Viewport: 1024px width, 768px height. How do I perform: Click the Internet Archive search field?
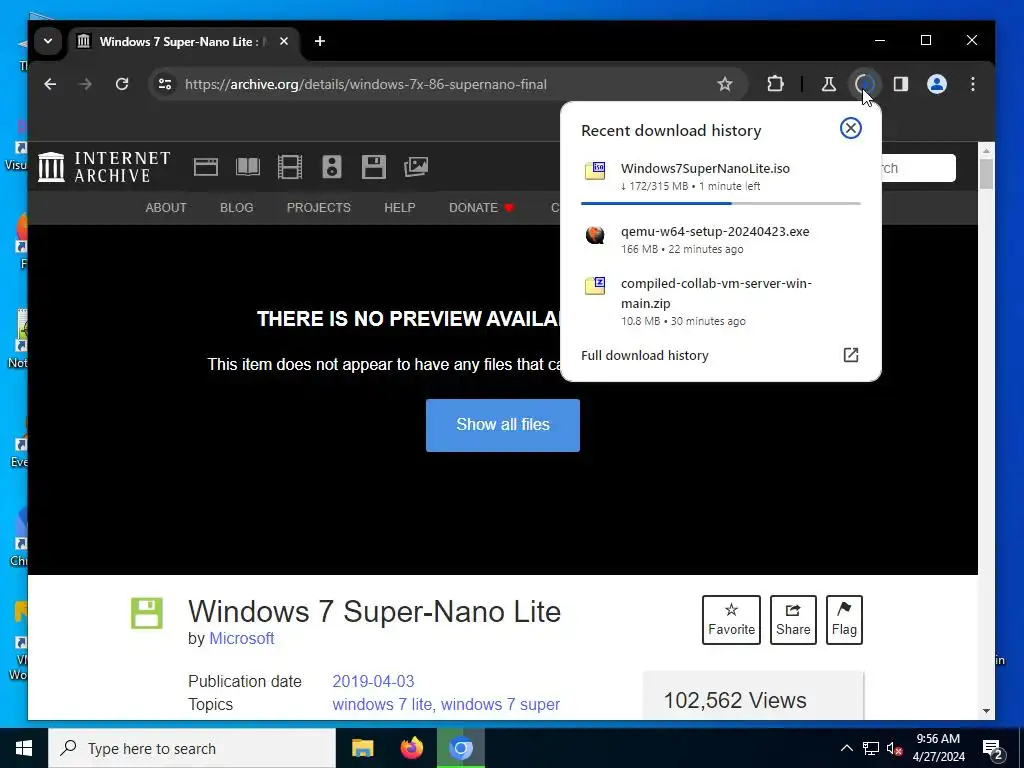click(x=918, y=168)
